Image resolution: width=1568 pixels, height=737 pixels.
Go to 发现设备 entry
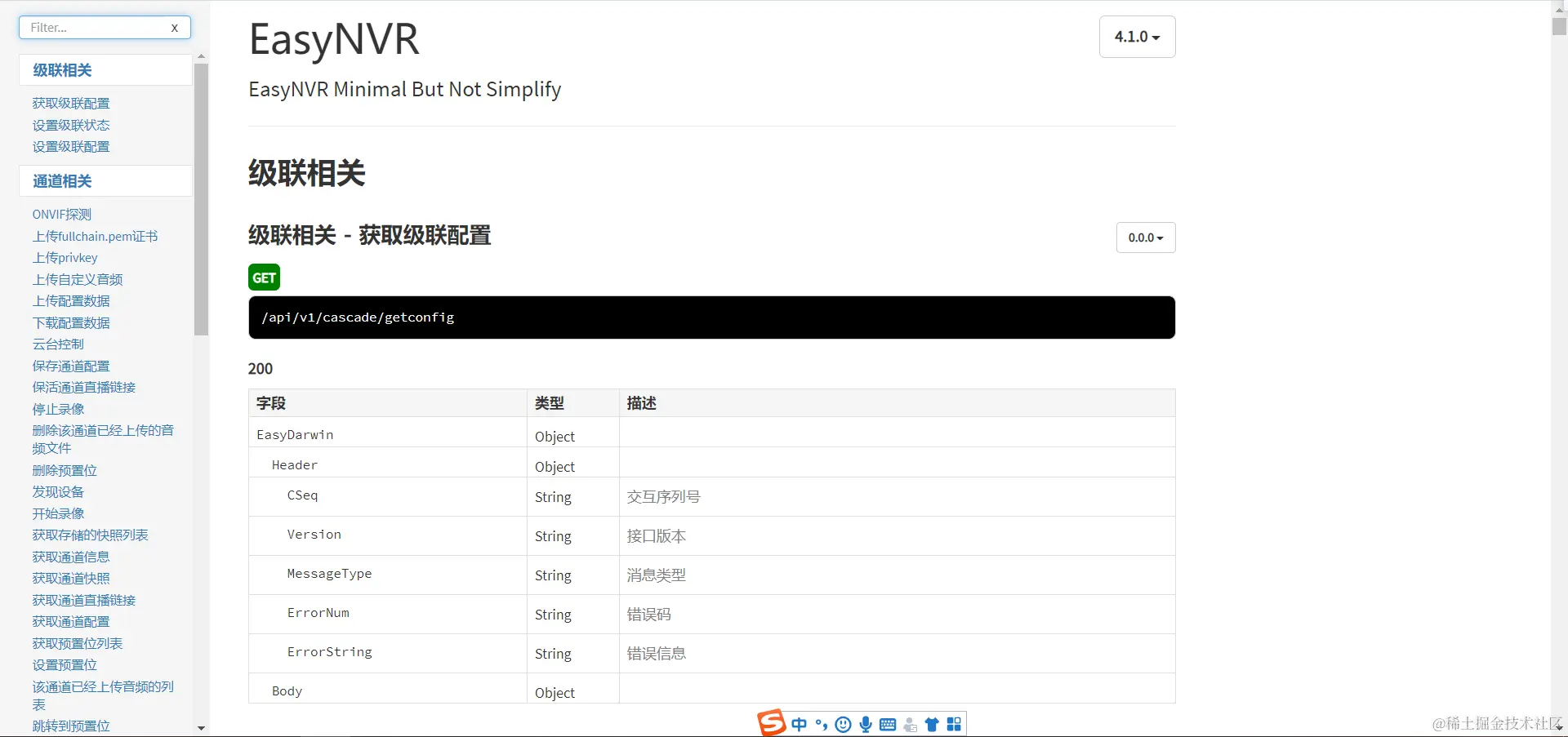point(58,492)
